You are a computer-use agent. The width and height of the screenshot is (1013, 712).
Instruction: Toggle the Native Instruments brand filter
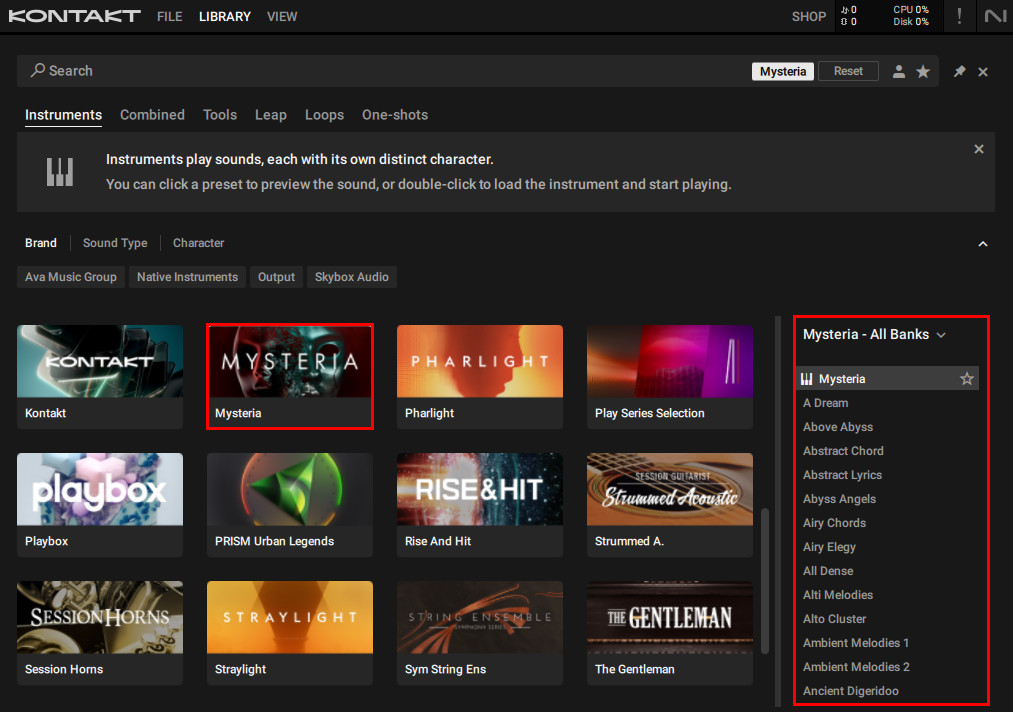pos(187,277)
